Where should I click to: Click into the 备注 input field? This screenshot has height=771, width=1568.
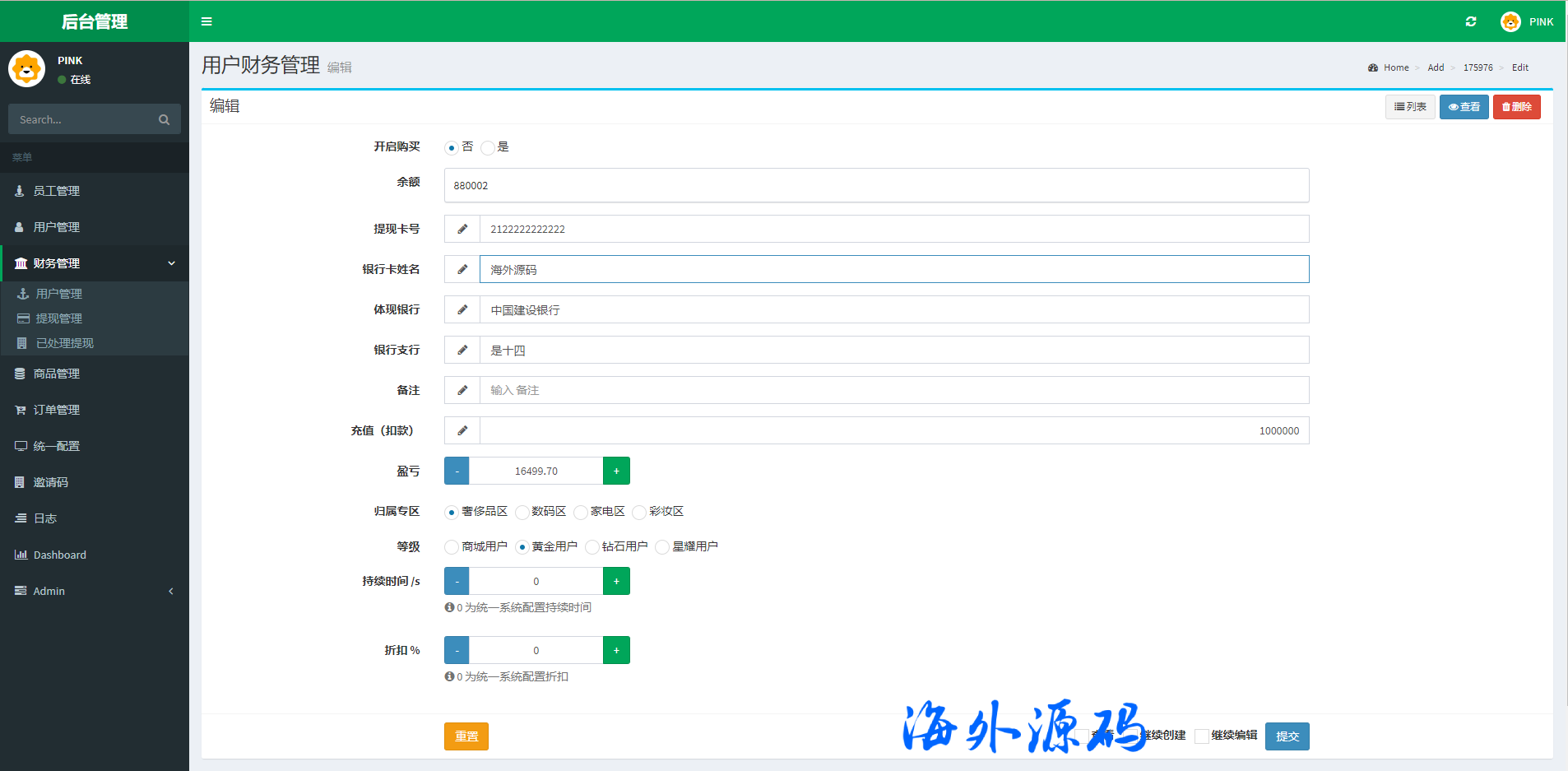[x=893, y=390]
